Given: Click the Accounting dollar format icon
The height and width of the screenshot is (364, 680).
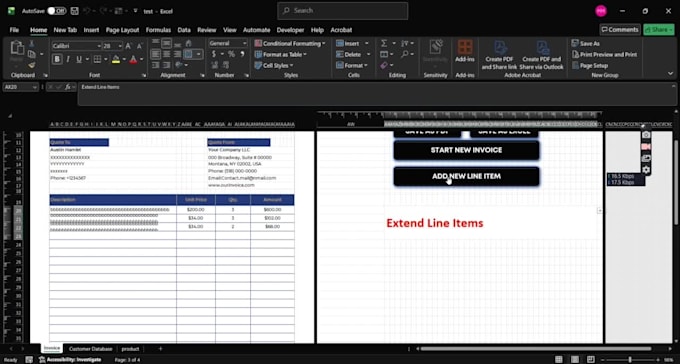Looking at the screenshot, I should click(x=214, y=54).
